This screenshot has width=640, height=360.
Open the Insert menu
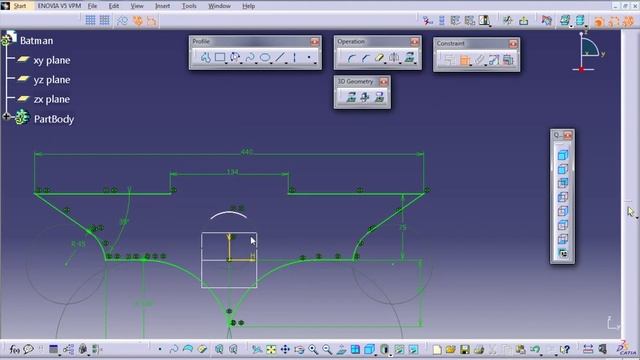click(x=162, y=6)
